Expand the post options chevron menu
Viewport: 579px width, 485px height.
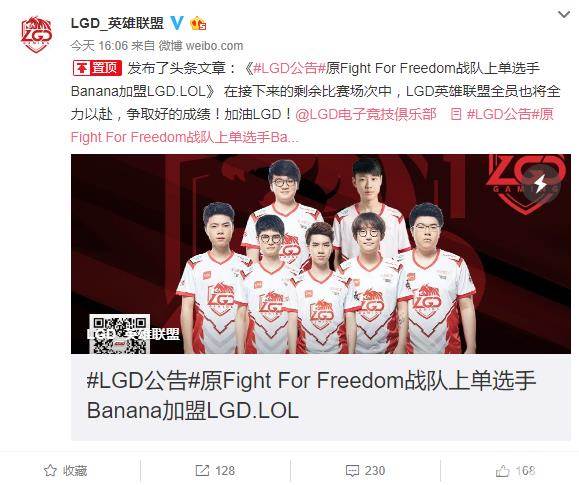coord(564,15)
